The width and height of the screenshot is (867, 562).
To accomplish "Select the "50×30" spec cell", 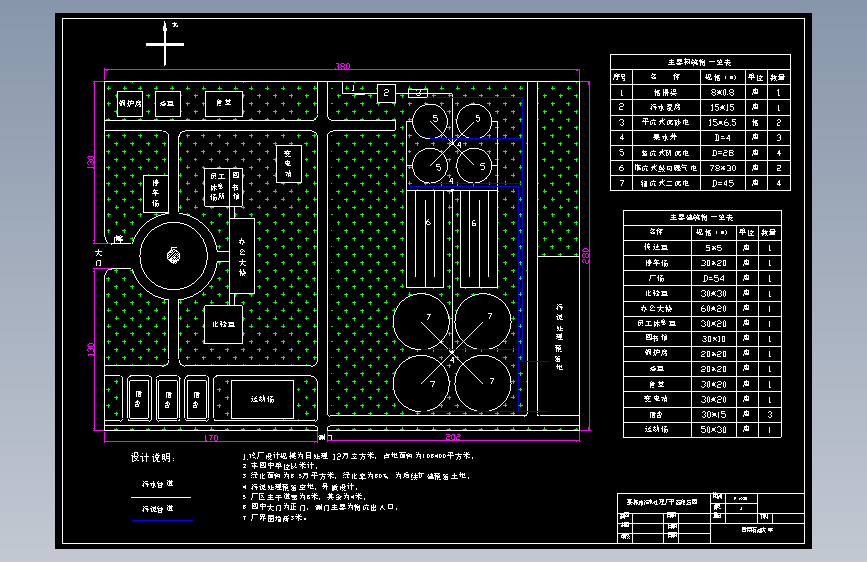I will pos(713,429).
